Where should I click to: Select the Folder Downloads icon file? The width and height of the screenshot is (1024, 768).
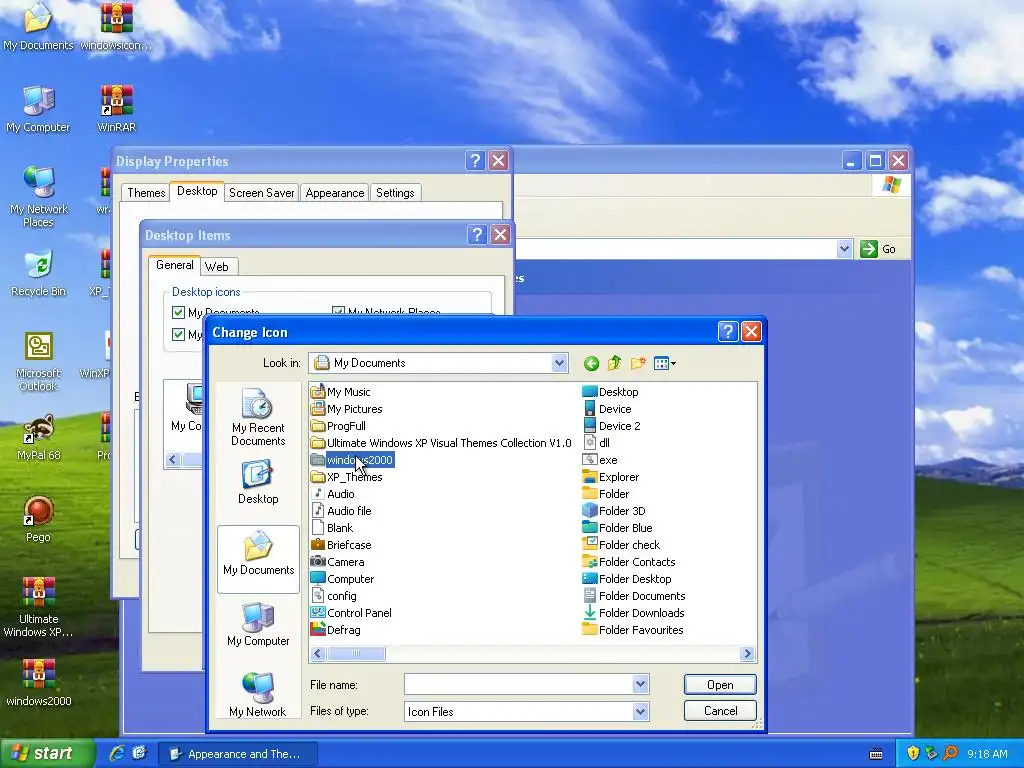tap(633, 613)
